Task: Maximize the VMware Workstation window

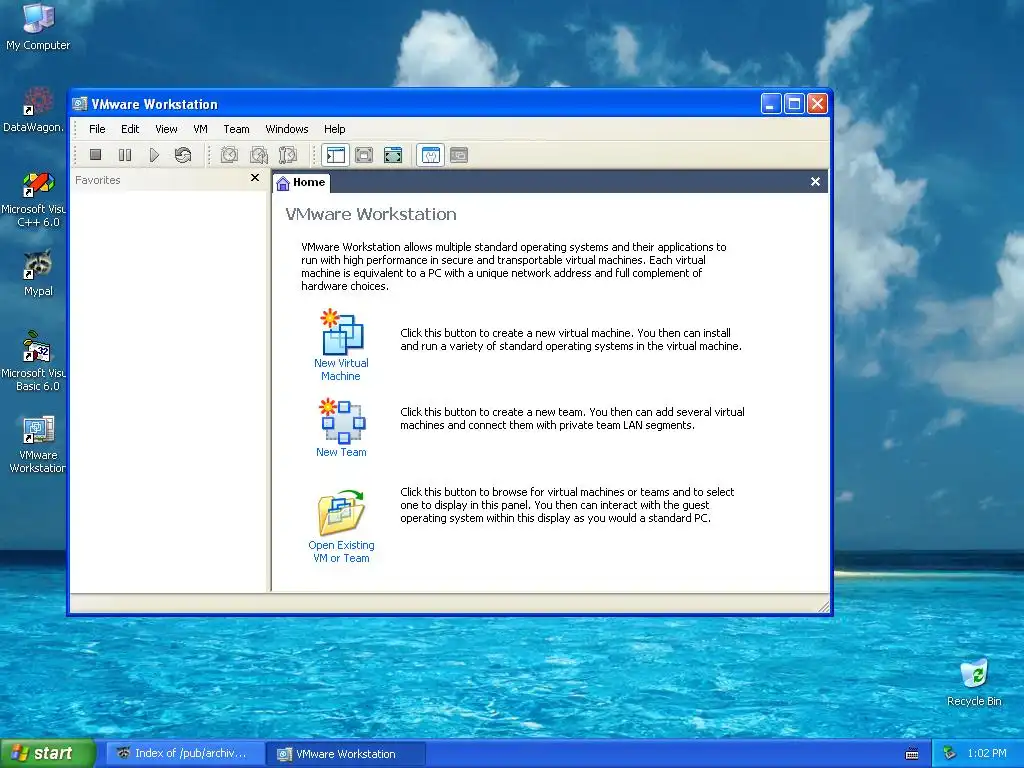Action: (x=794, y=104)
